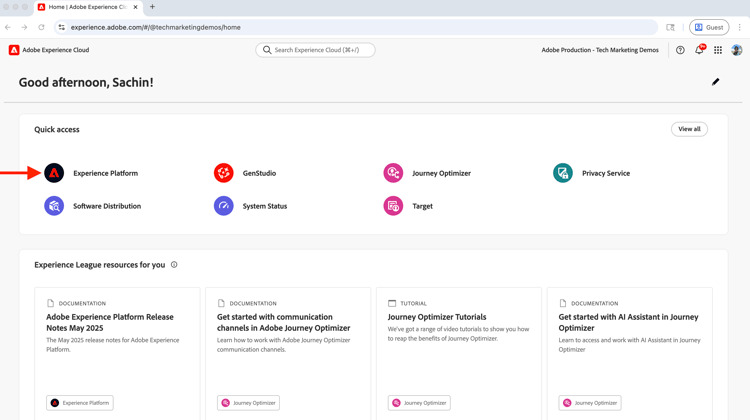Click the 'Quick access' heading
Image resolution: width=750 pixels, height=420 pixels.
pyautogui.click(x=56, y=129)
